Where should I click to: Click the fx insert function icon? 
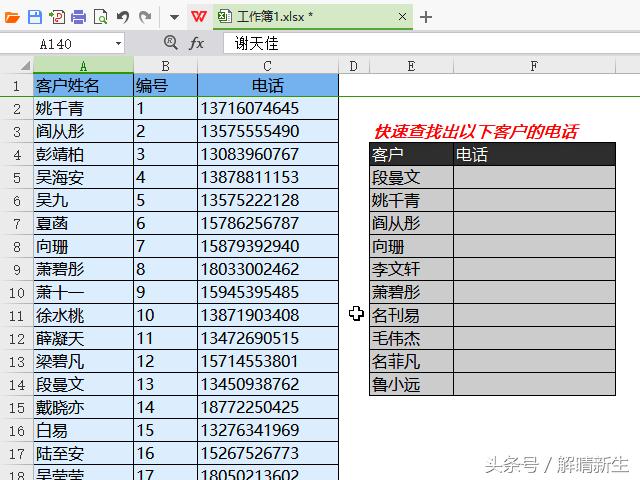pos(196,43)
